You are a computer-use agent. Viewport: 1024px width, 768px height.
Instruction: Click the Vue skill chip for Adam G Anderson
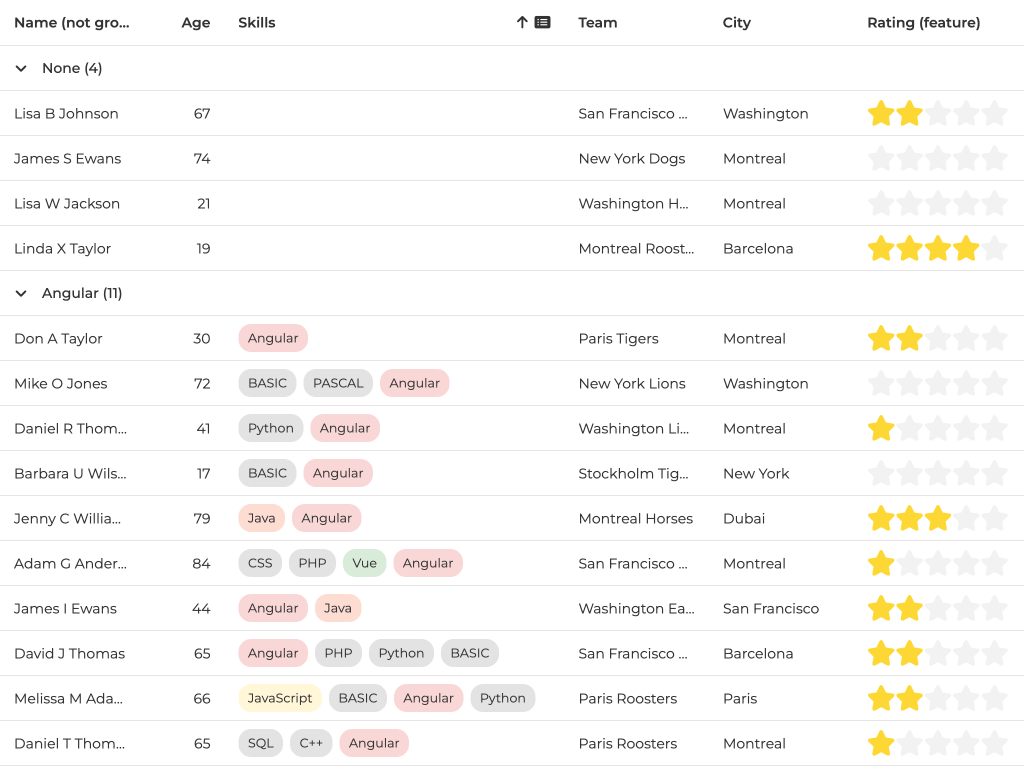tap(364, 563)
